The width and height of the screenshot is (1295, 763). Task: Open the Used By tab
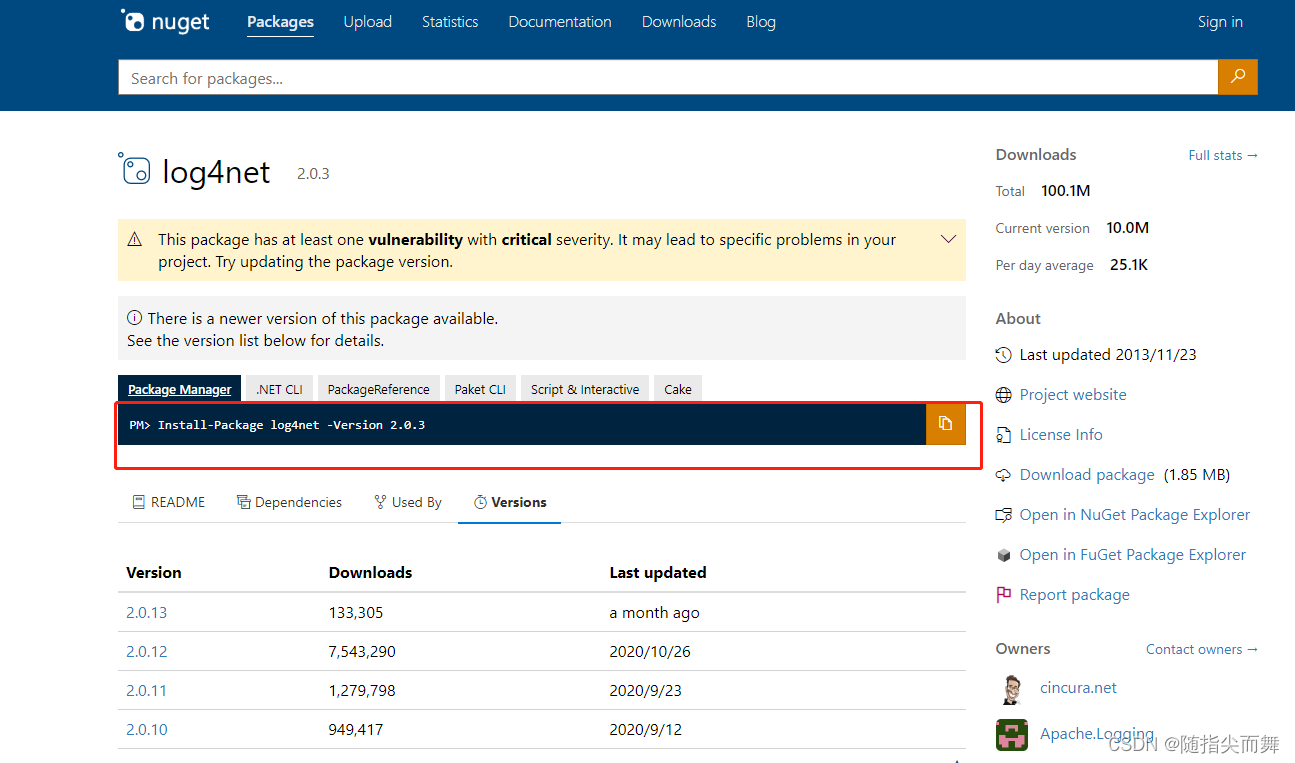pyautogui.click(x=408, y=502)
